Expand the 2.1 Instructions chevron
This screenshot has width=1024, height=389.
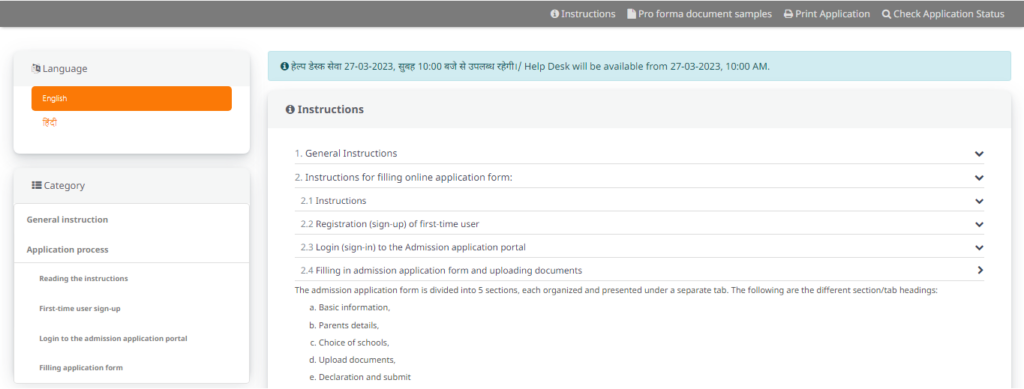(x=979, y=201)
